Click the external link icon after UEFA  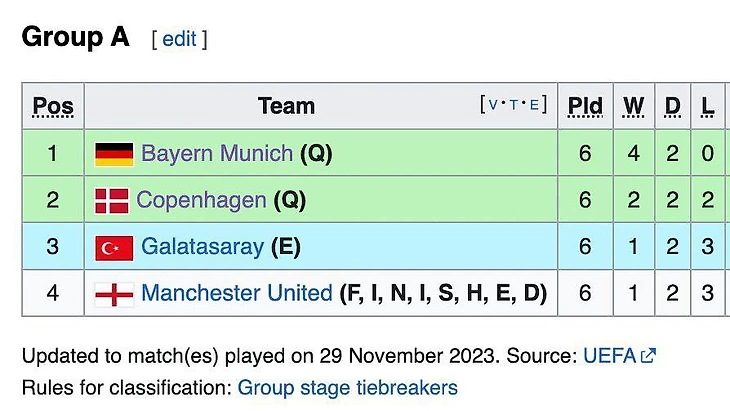(x=648, y=356)
